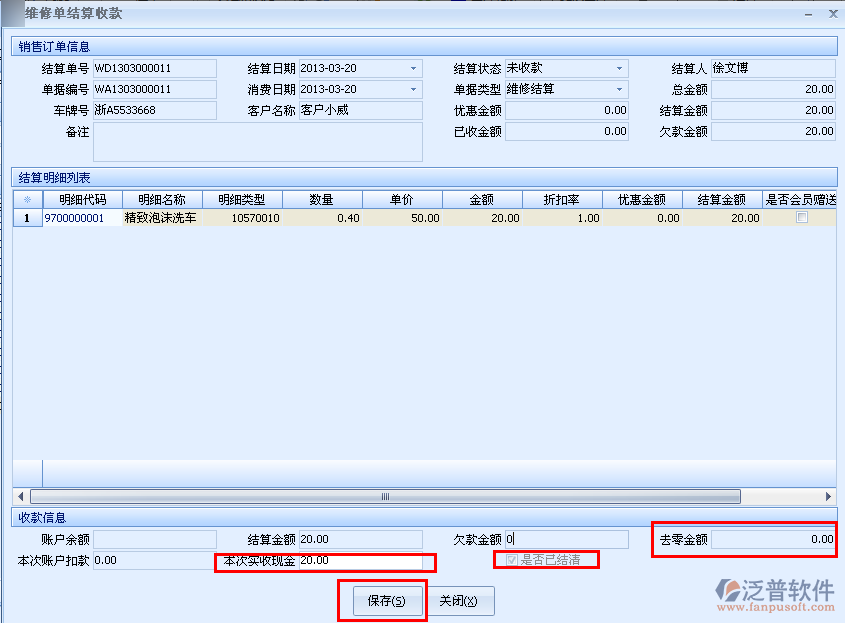Screen dimensions: 845x623
Task: Click the 欠款金额 field in 收款信息
Action: pyautogui.click(x=566, y=540)
